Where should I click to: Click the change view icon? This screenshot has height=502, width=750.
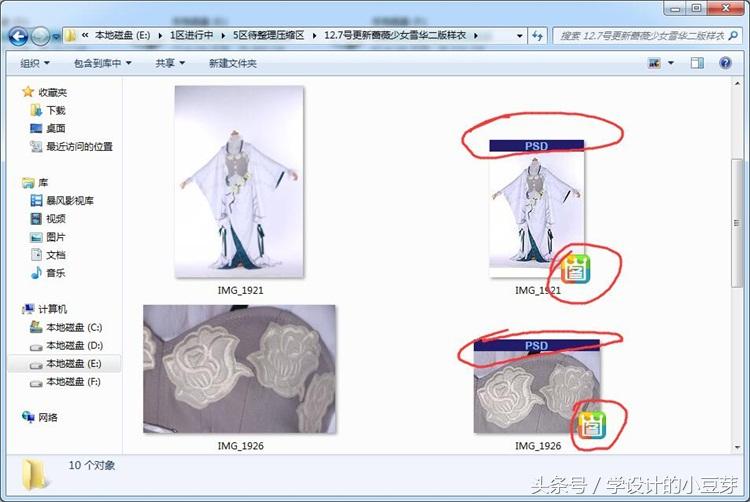coord(654,63)
